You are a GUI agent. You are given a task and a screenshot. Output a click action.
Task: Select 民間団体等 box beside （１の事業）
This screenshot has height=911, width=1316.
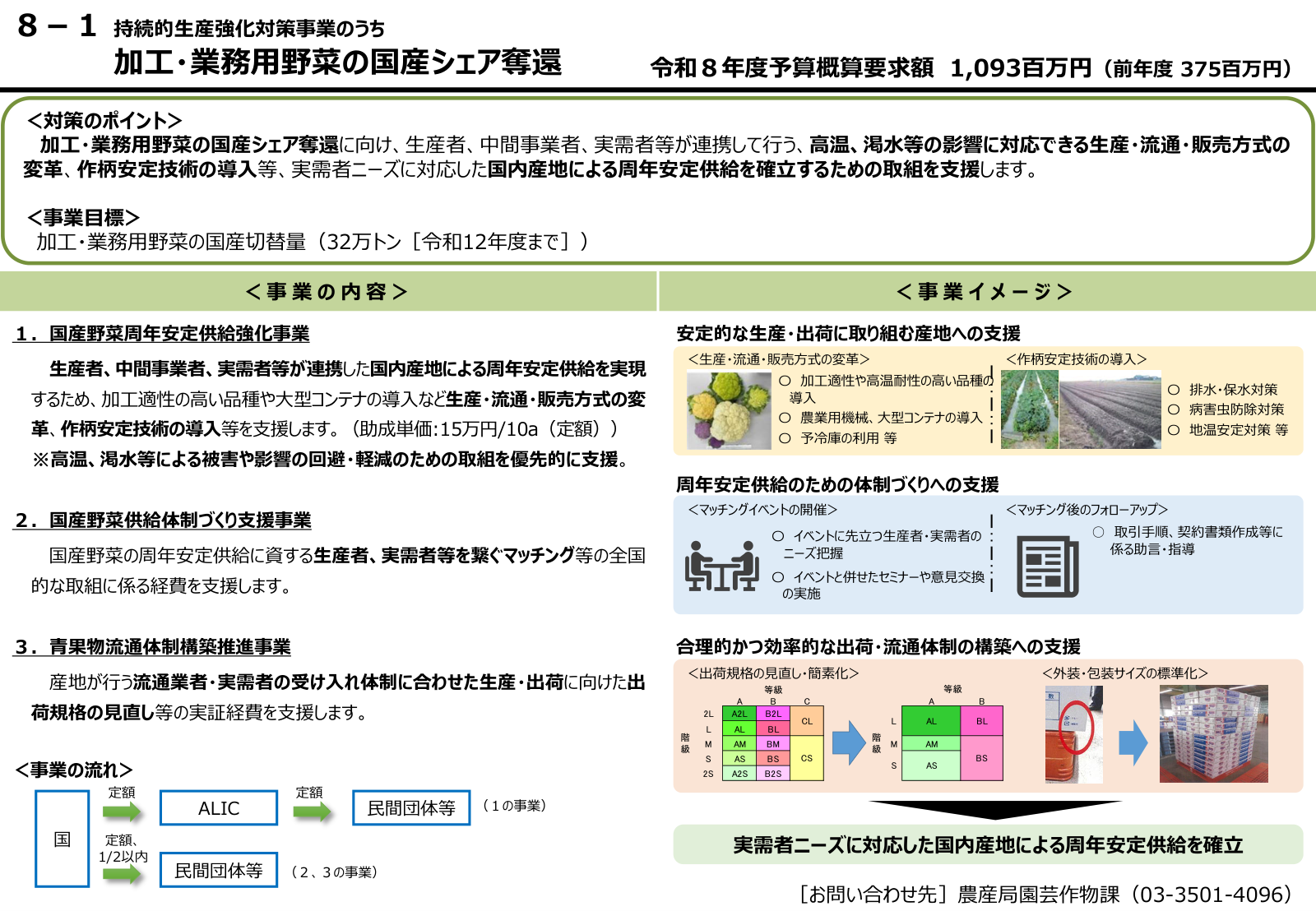(411, 808)
